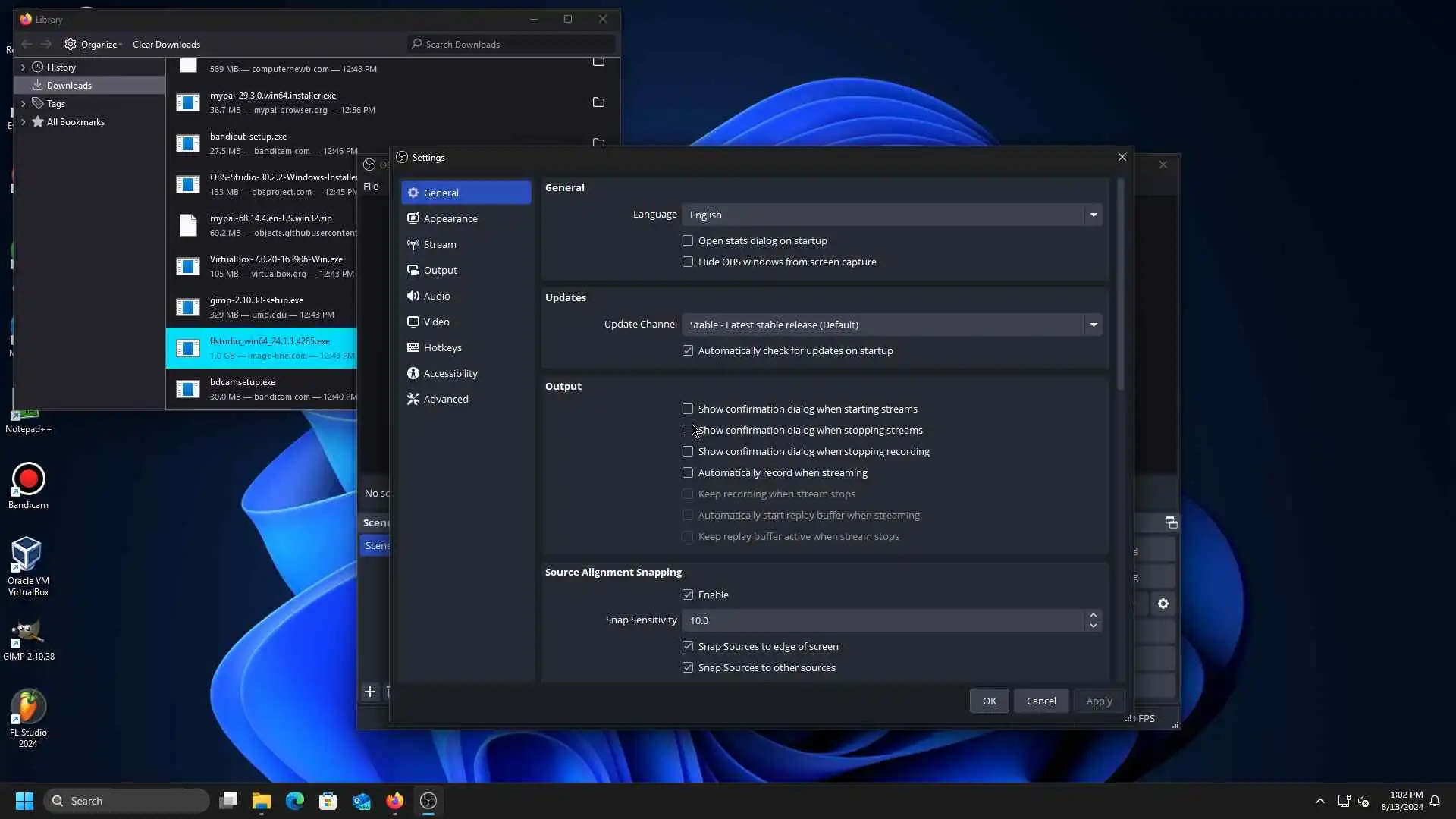Open the Audio settings section
The width and height of the screenshot is (1456, 819).
(x=437, y=296)
